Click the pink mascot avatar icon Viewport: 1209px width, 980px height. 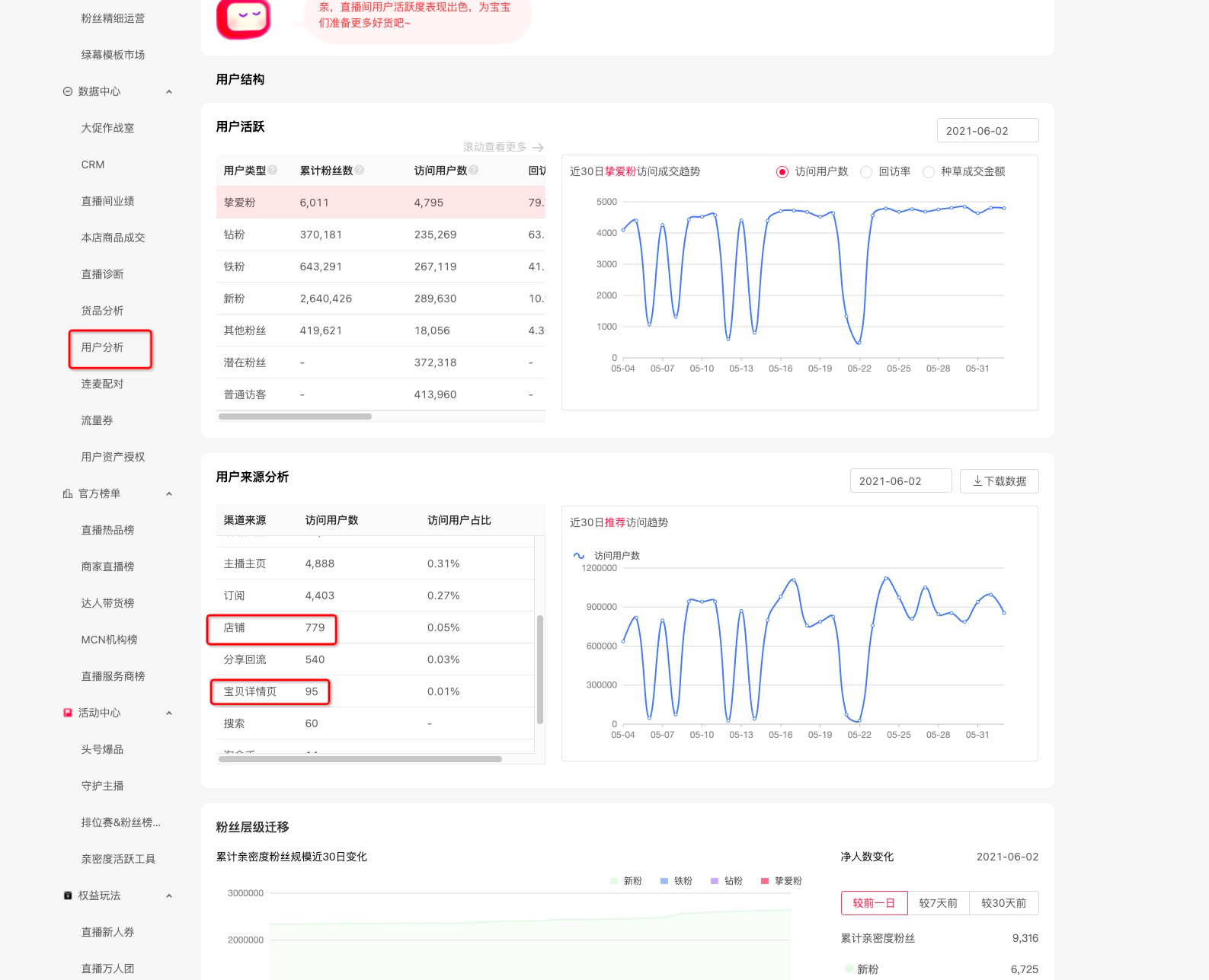[x=244, y=19]
